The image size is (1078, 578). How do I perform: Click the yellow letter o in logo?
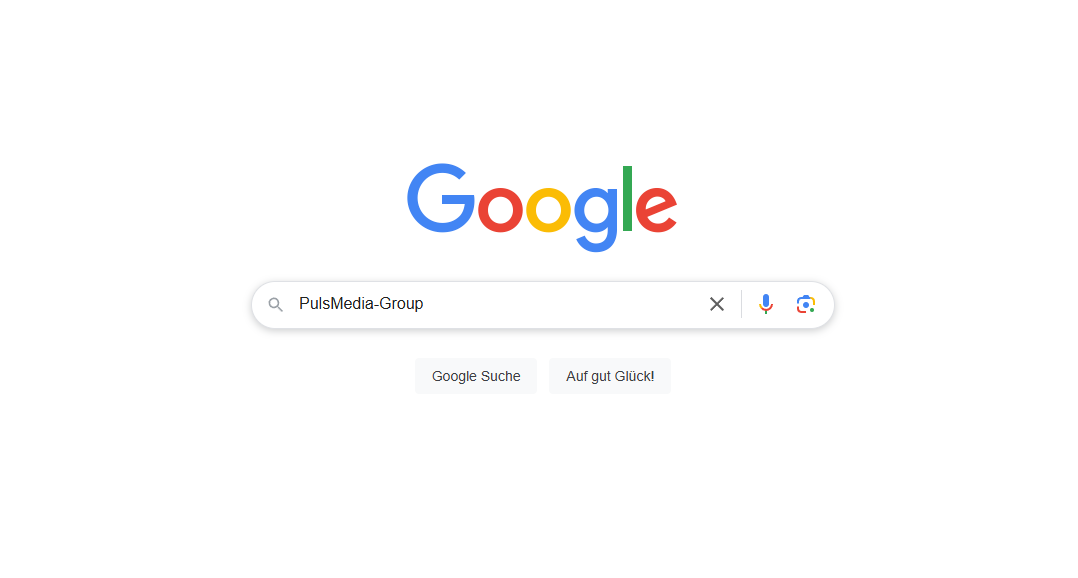pyautogui.click(x=549, y=209)
